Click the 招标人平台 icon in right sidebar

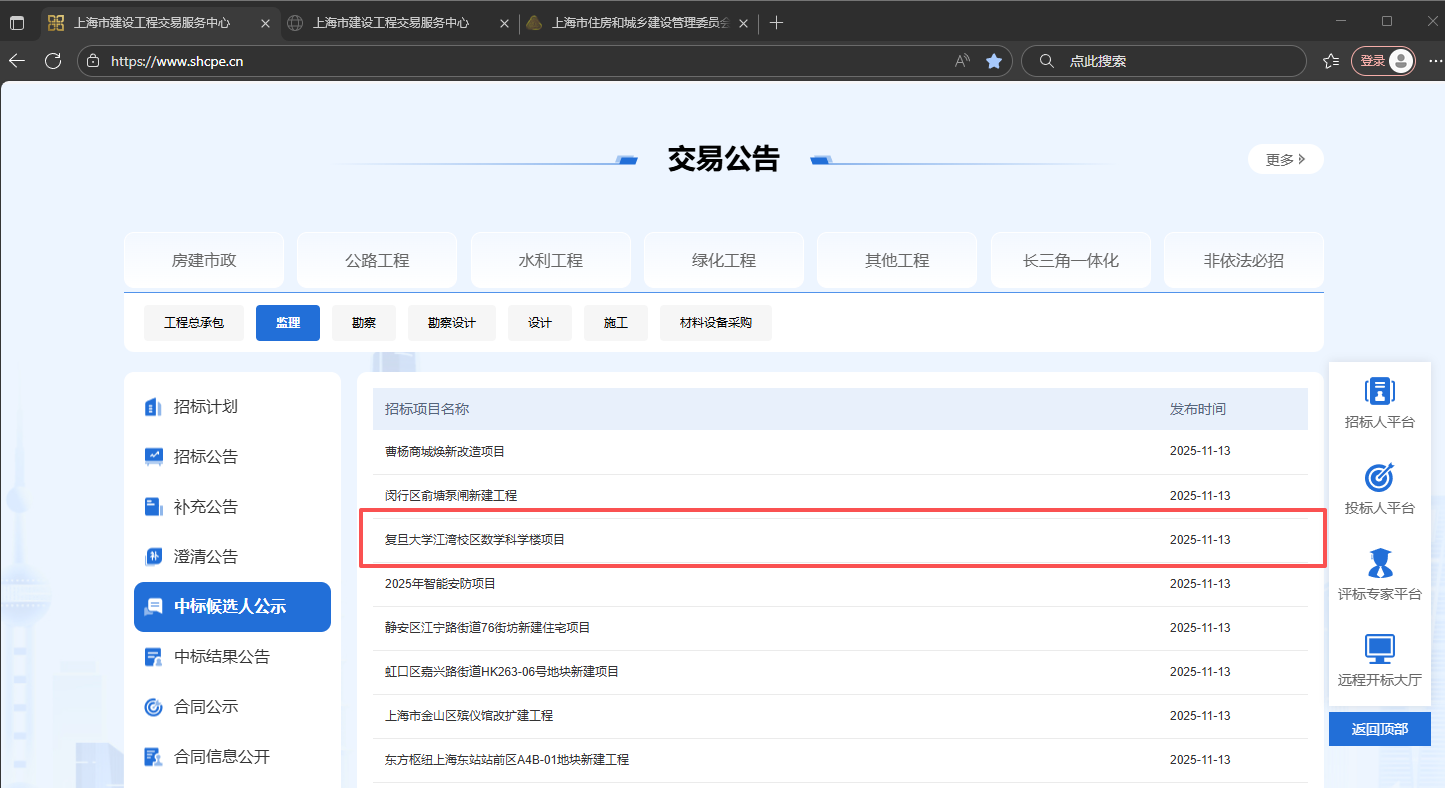[x=1379, y=392]
